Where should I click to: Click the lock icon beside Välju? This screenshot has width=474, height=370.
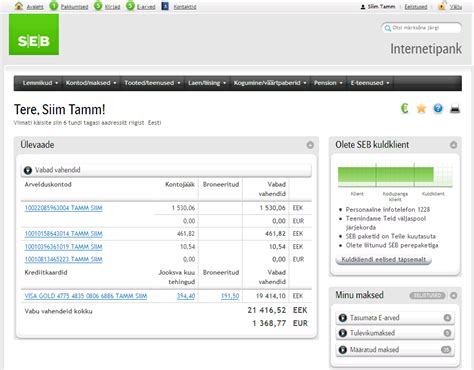[x=442, y=6]
